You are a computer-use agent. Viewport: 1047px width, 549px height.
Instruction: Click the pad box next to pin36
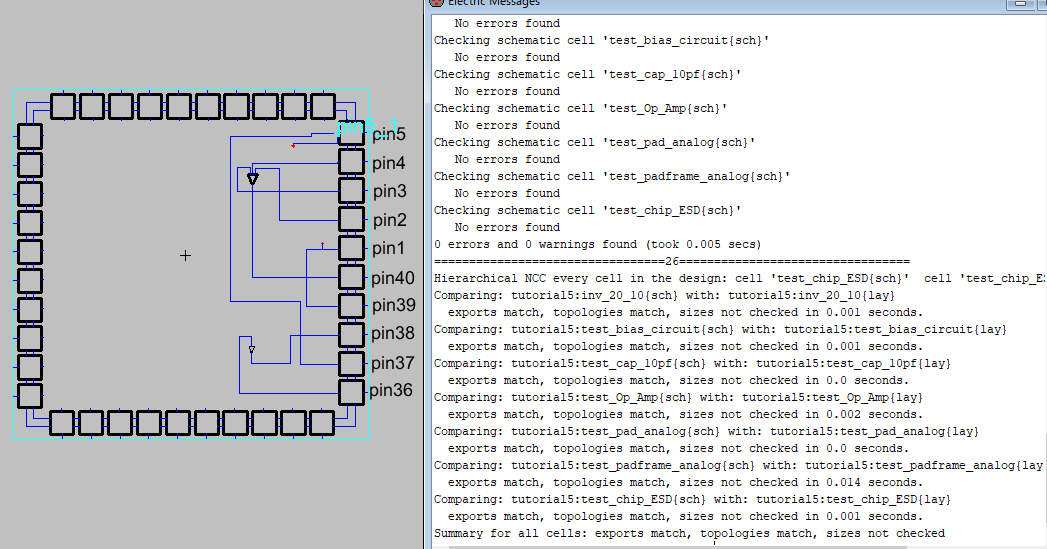(351, 392)
